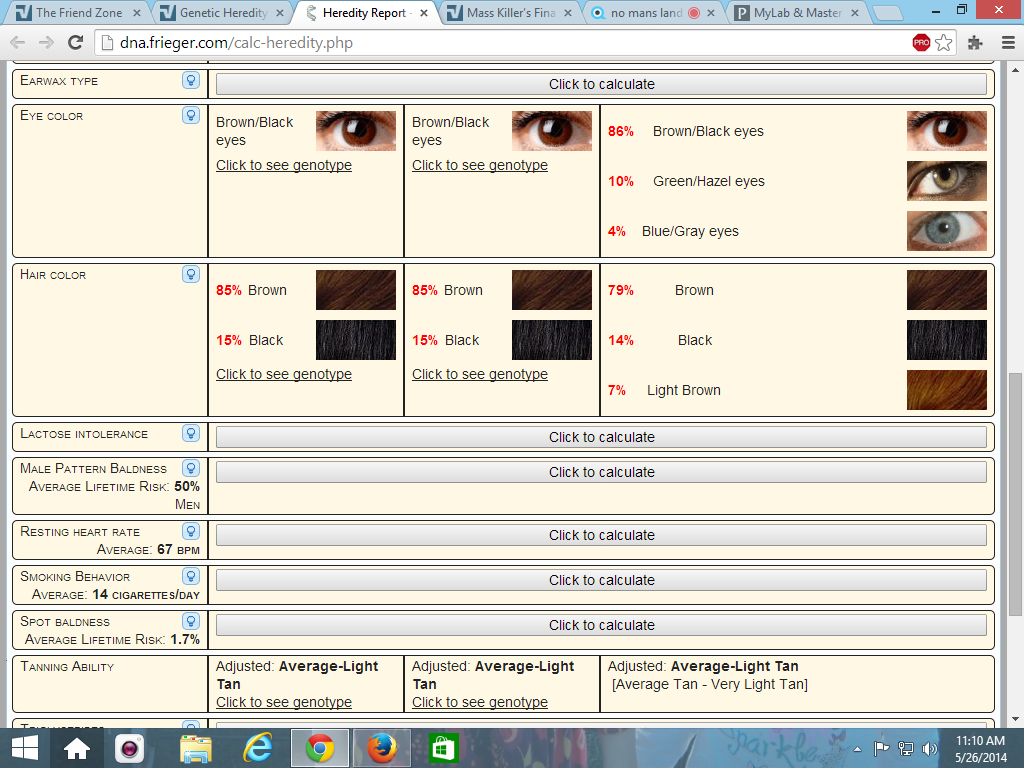This screenshot has width=1024, height=768.
Task: Open second Tanning Ability genotype link
Action: (480, 702)
